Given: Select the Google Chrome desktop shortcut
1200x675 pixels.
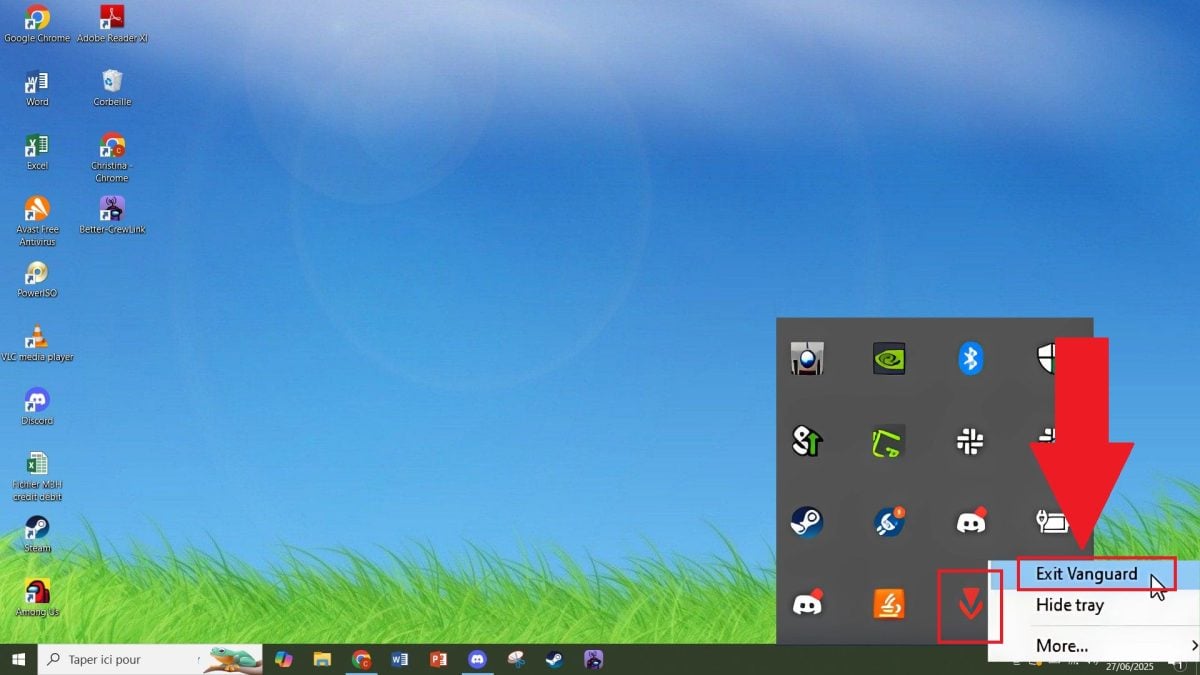Looking at the screenshot, I should (x=37, y=24).
